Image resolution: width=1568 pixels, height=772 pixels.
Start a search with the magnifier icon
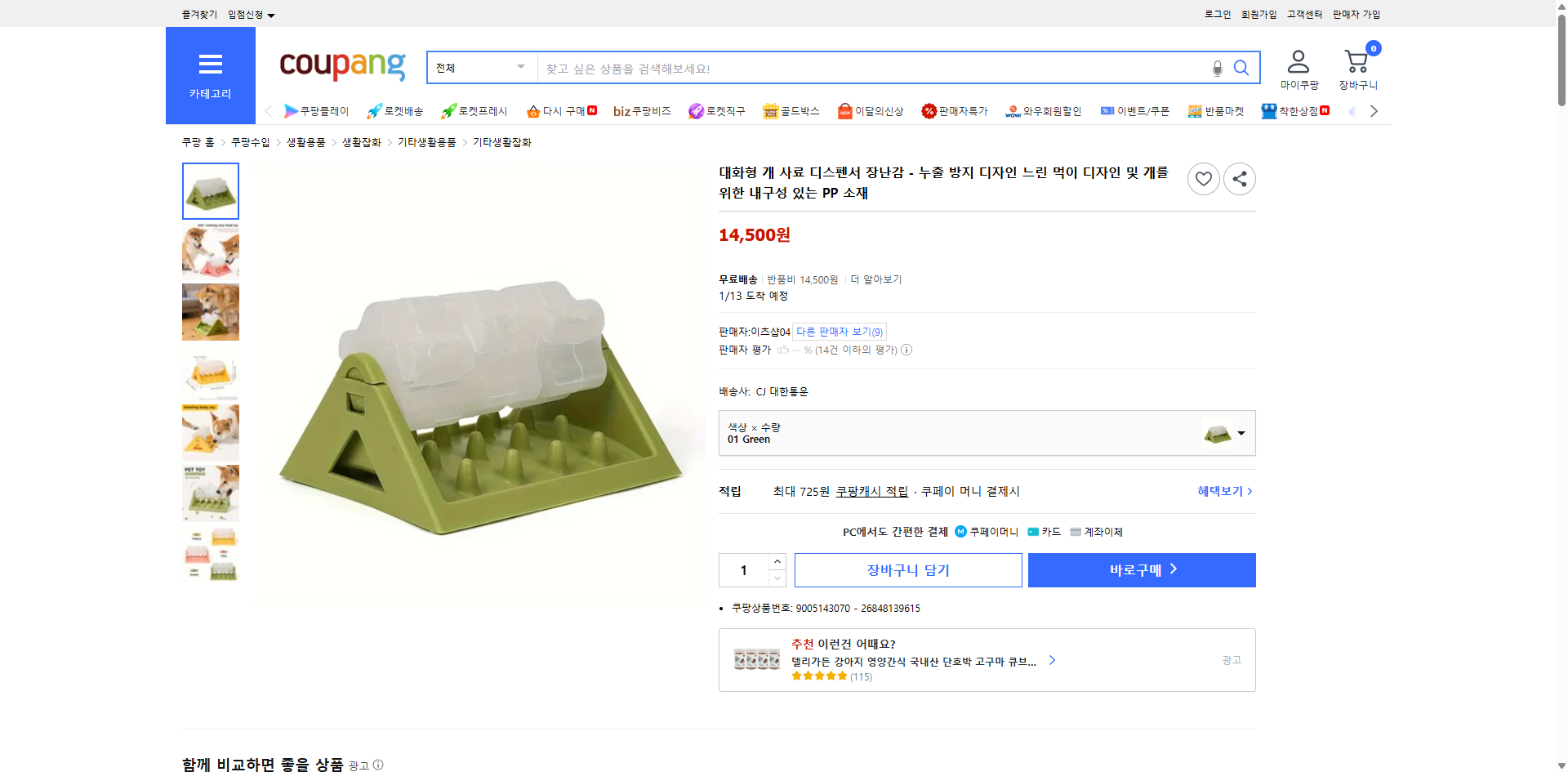tap(1241, 68)
